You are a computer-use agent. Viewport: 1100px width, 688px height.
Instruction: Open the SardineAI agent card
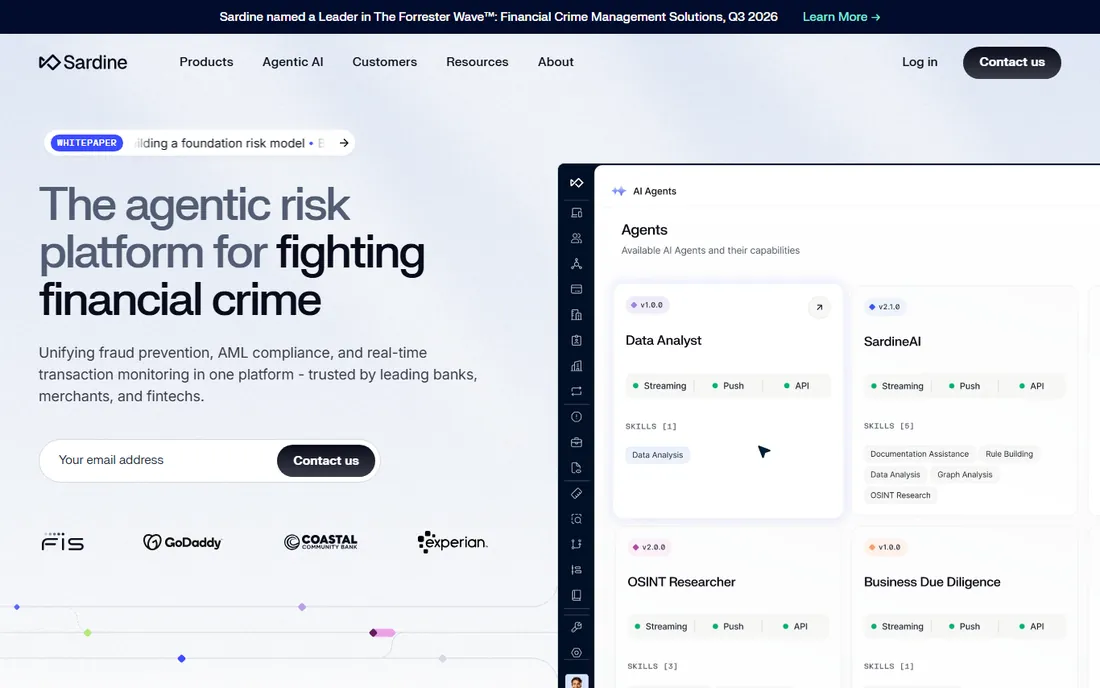(x=965, y=402)
